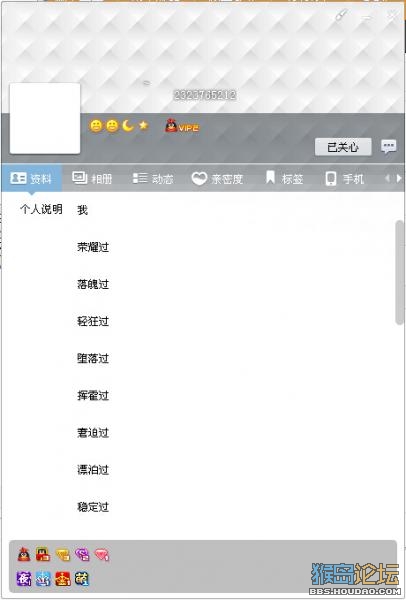The width and height of the screenshot is (406, 600).
Task: Click the 萌 badge icon
Action: tap(82, 579)
